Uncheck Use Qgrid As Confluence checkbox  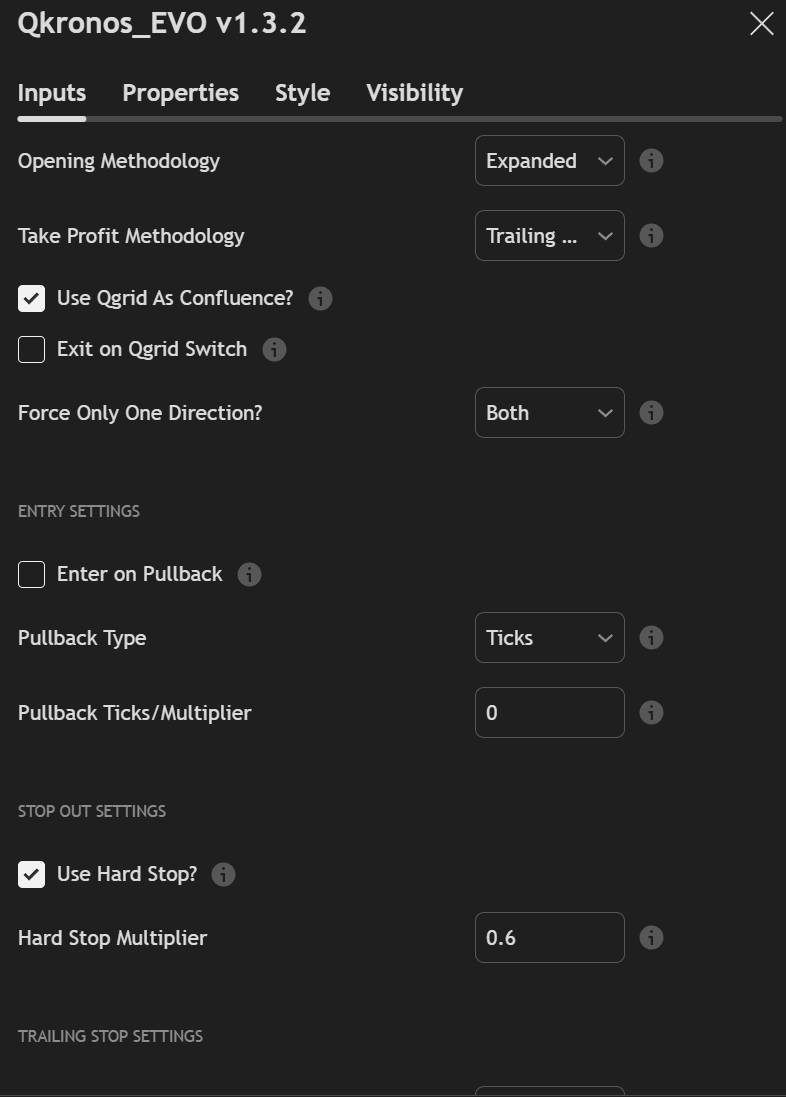32,298
